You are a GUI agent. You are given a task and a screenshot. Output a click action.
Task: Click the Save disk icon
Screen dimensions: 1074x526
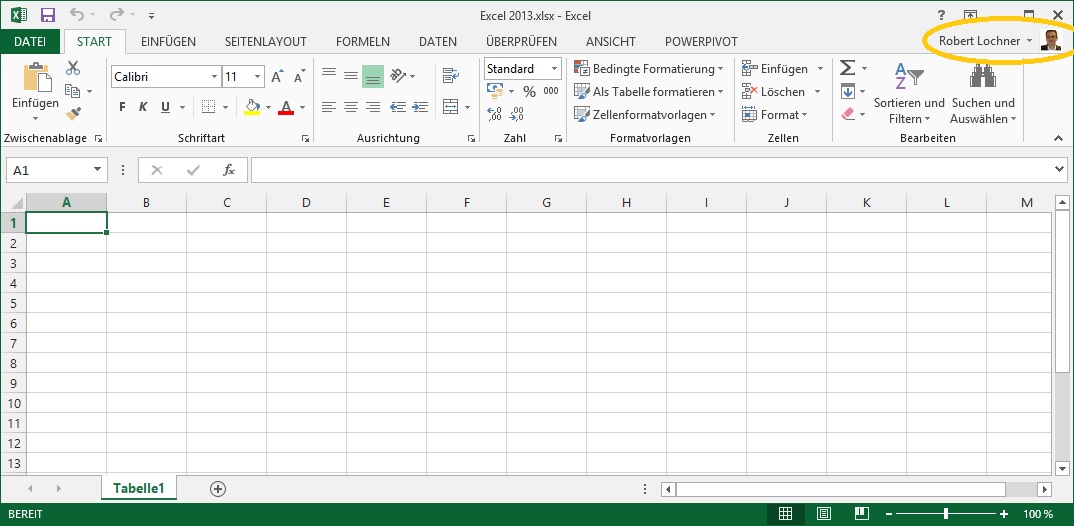(47, 15)
